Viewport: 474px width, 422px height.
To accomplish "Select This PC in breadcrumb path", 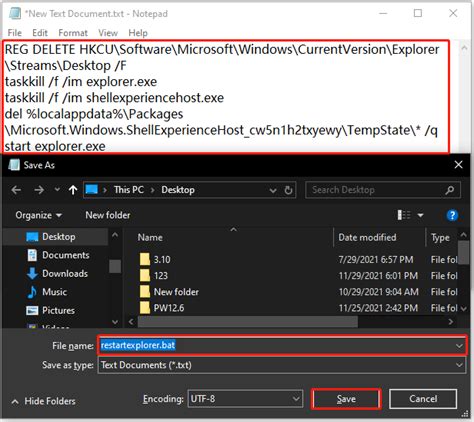I will click(x=129, y=190).
